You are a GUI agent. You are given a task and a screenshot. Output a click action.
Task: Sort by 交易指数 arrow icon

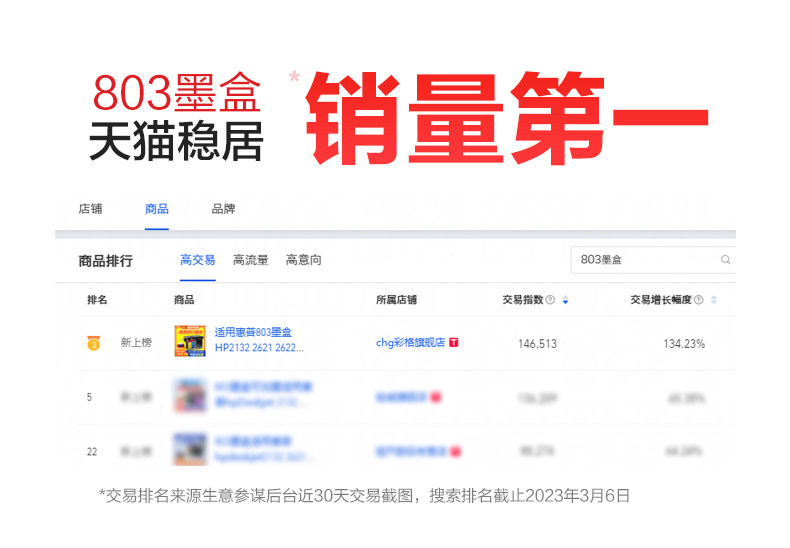pyautogui.click(x=565, y=300)
